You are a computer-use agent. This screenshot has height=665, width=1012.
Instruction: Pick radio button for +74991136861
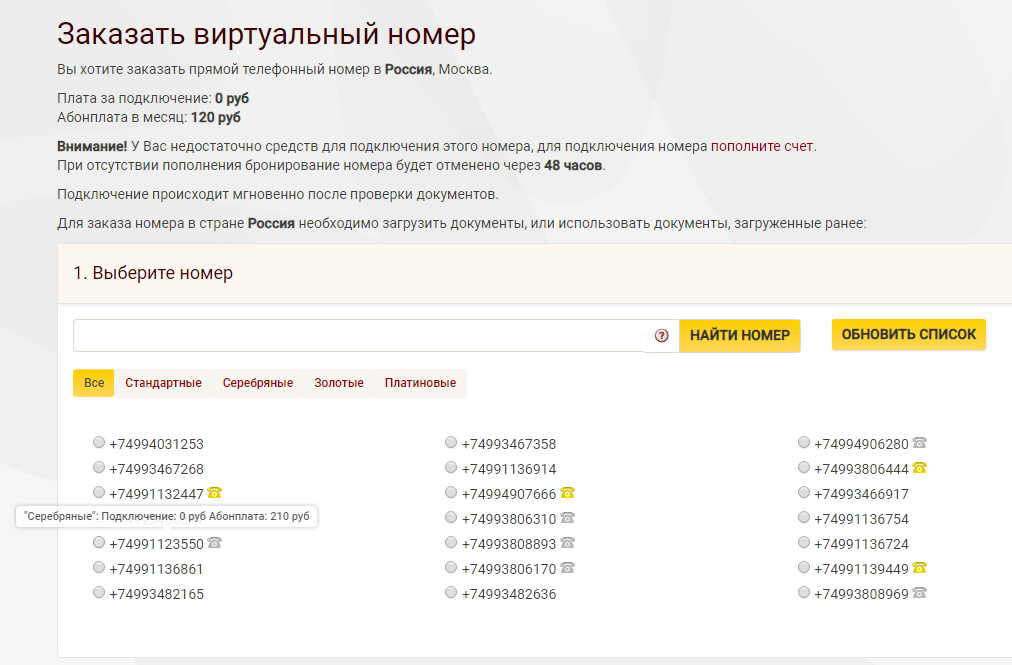click(99, 567)
